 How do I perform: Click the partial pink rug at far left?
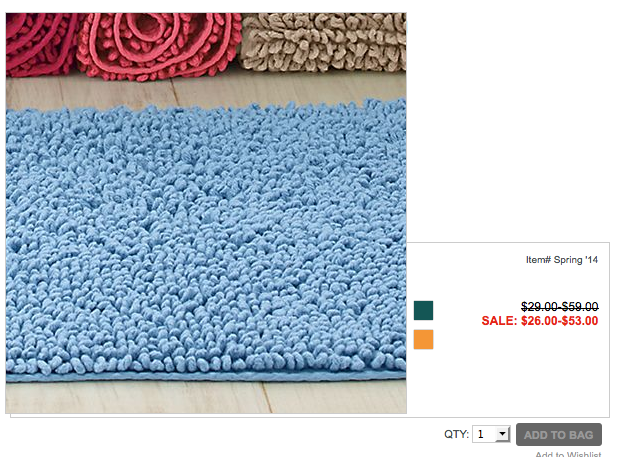pyautogui.click(x=40, y=44)
